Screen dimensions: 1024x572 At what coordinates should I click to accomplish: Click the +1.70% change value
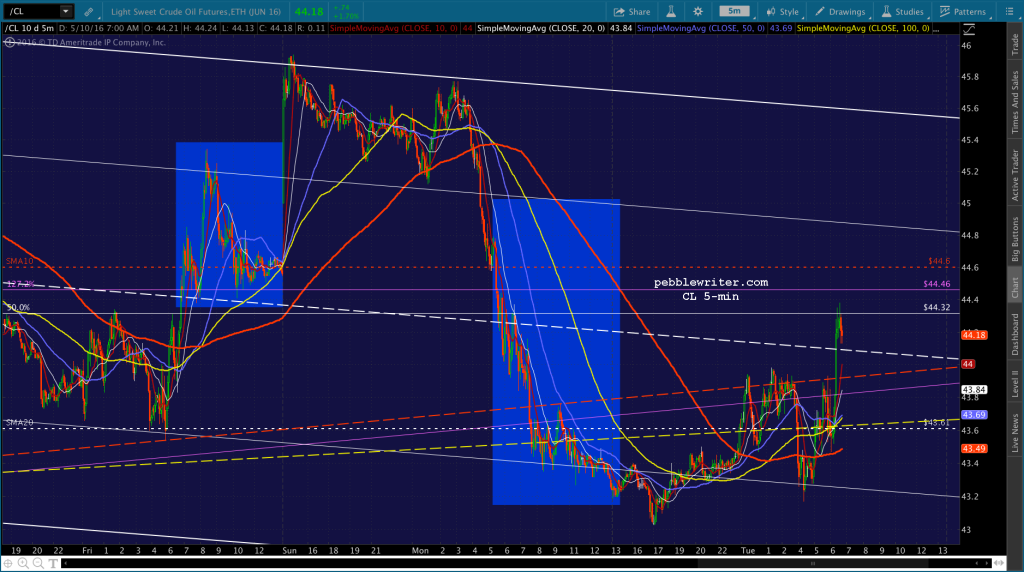click(346, 16)
